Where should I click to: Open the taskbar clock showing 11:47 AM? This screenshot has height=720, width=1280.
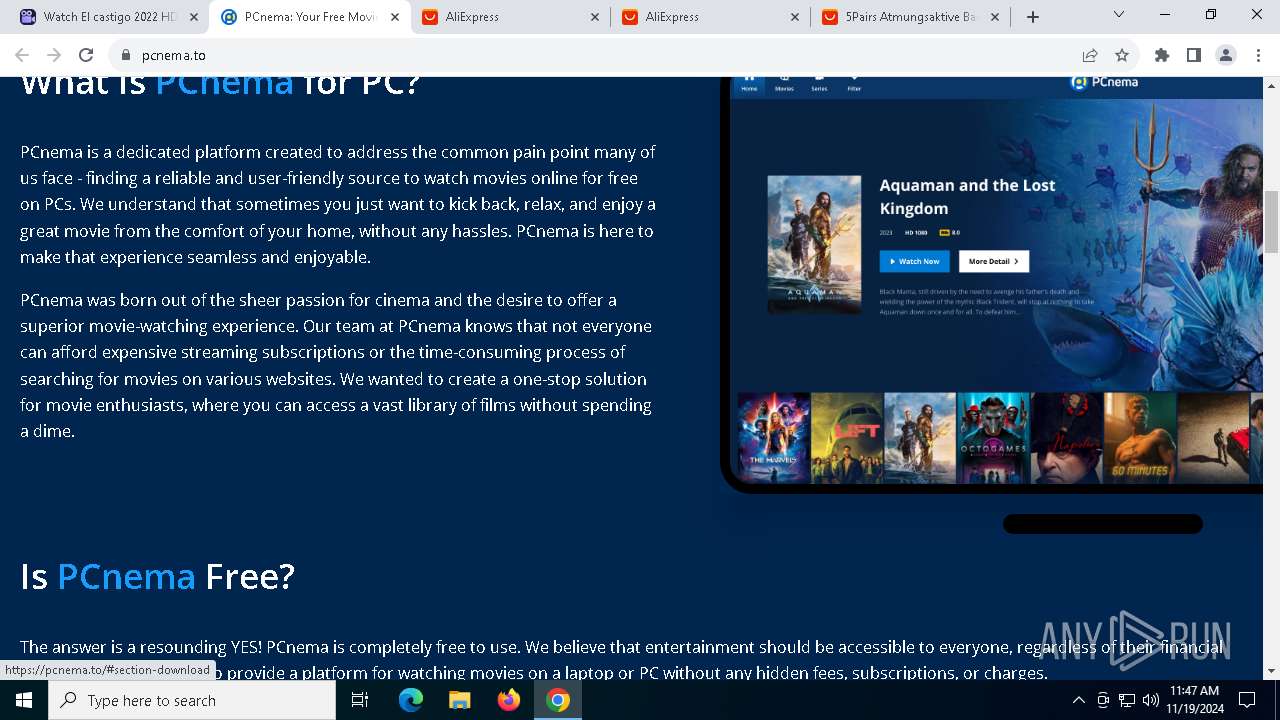click(1194, 700)
